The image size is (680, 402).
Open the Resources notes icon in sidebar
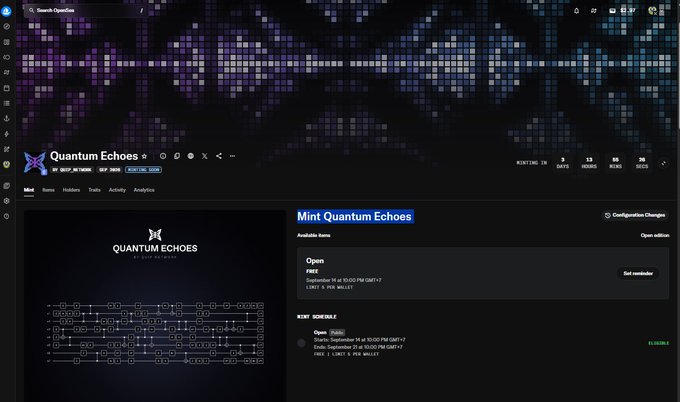pos(7,186)
